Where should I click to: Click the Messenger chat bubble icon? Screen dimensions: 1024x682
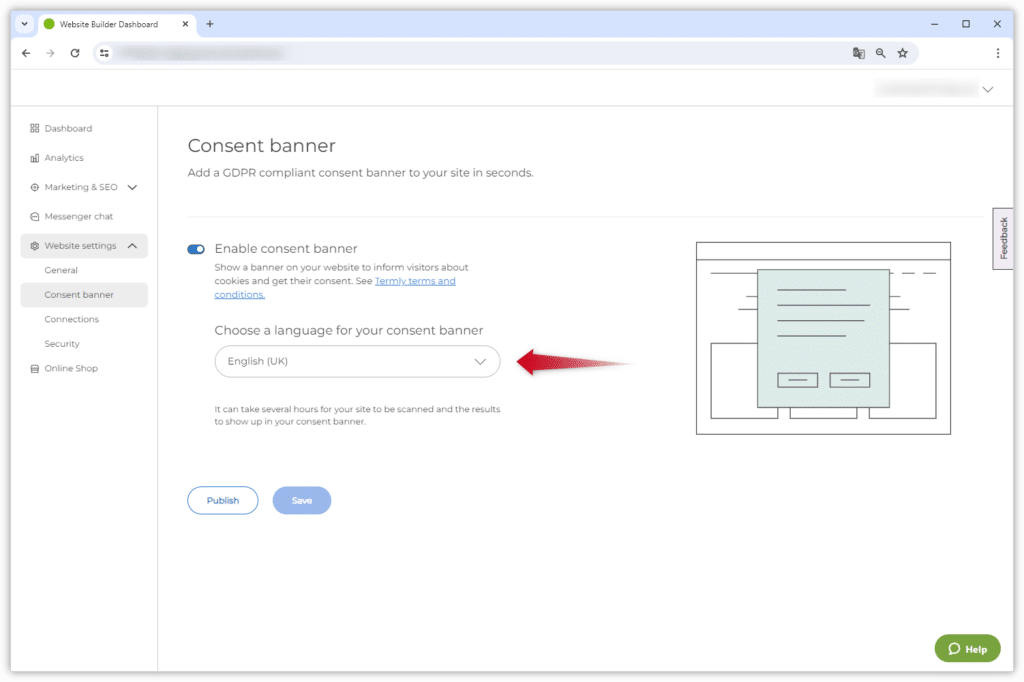35,216
